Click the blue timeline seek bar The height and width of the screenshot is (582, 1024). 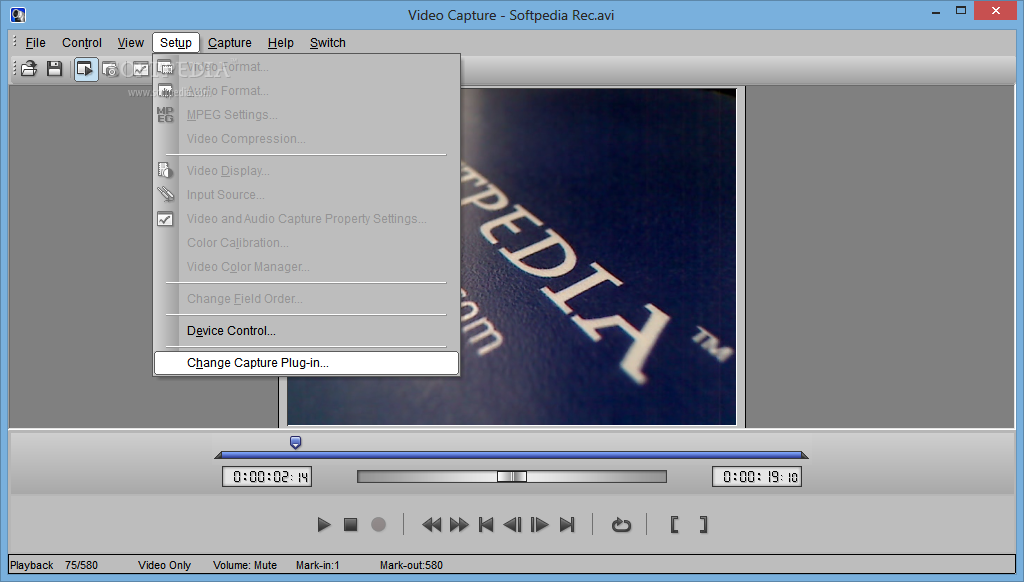pyautogui.click(x=511, y=455)
